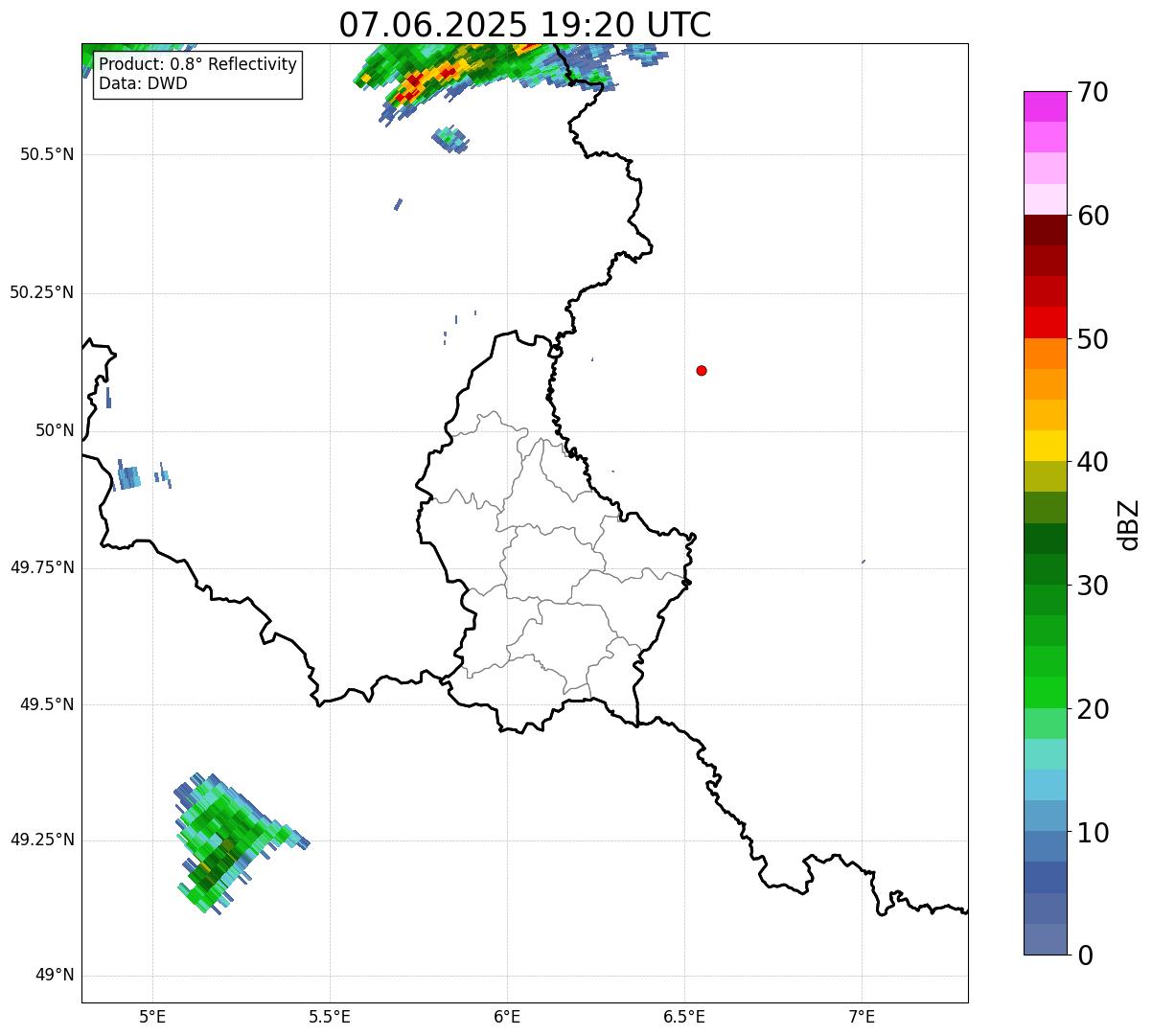Click the 50.5°N latitude label
This screenshot has width=1152, height=1036.
pos(46,154)
